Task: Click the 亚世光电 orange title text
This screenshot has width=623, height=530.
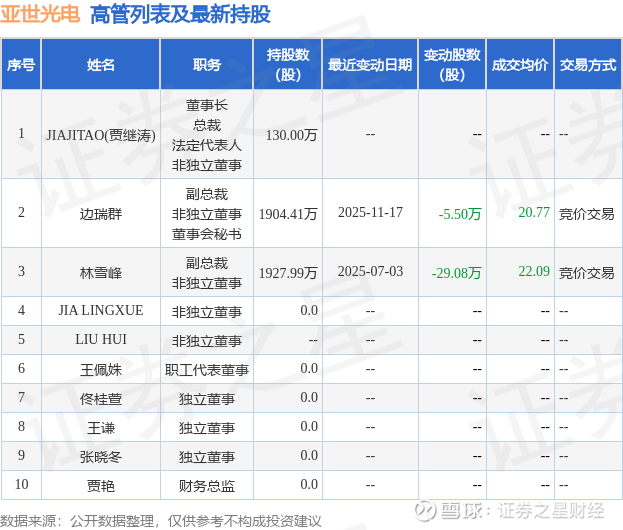Action: pyautogui.click(x=40, y=14)
